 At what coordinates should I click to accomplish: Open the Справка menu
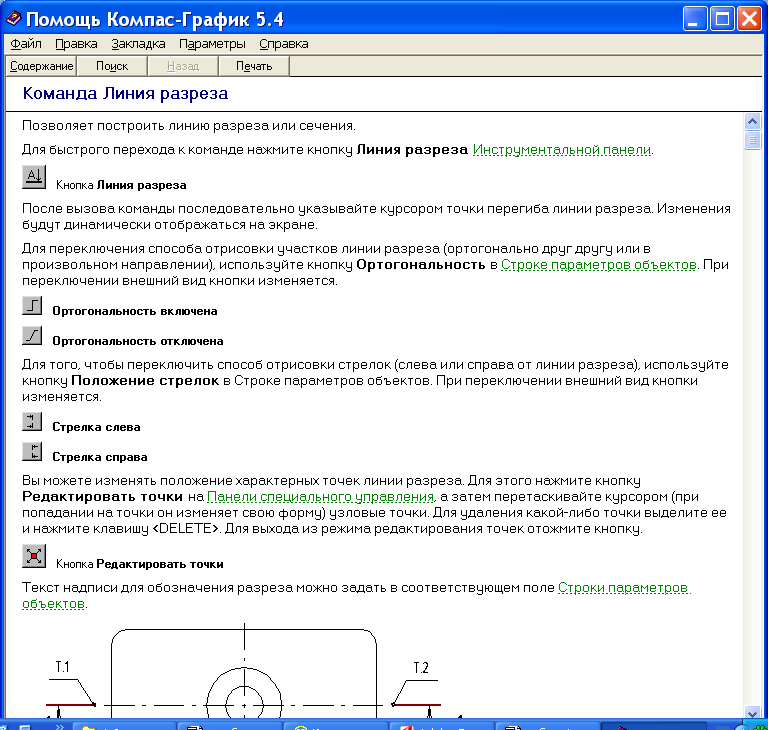[284, 44]
